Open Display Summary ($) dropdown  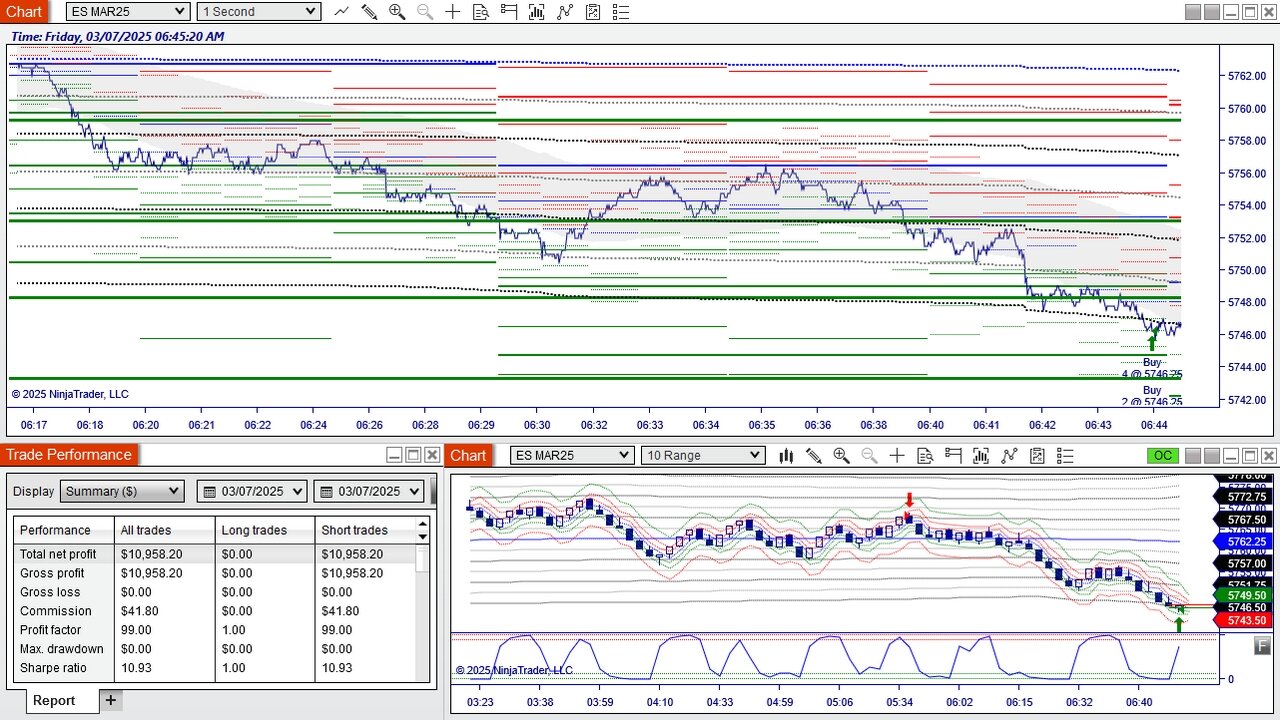pos(122,491)
